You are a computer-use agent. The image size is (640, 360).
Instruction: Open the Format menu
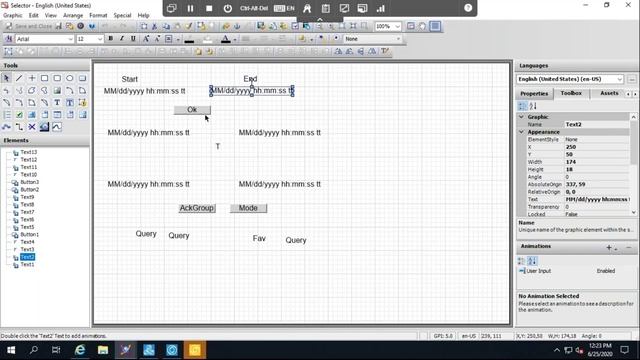[98, 15]
